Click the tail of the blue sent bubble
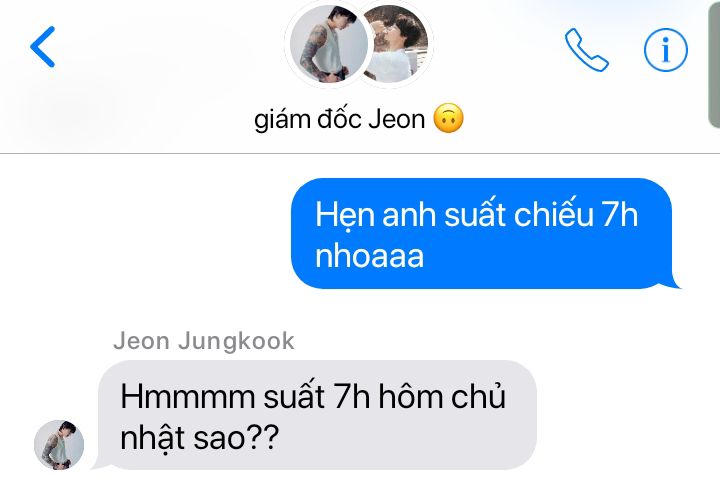The width and height of the screenshot is (720, 485). (x=674, y=282)
